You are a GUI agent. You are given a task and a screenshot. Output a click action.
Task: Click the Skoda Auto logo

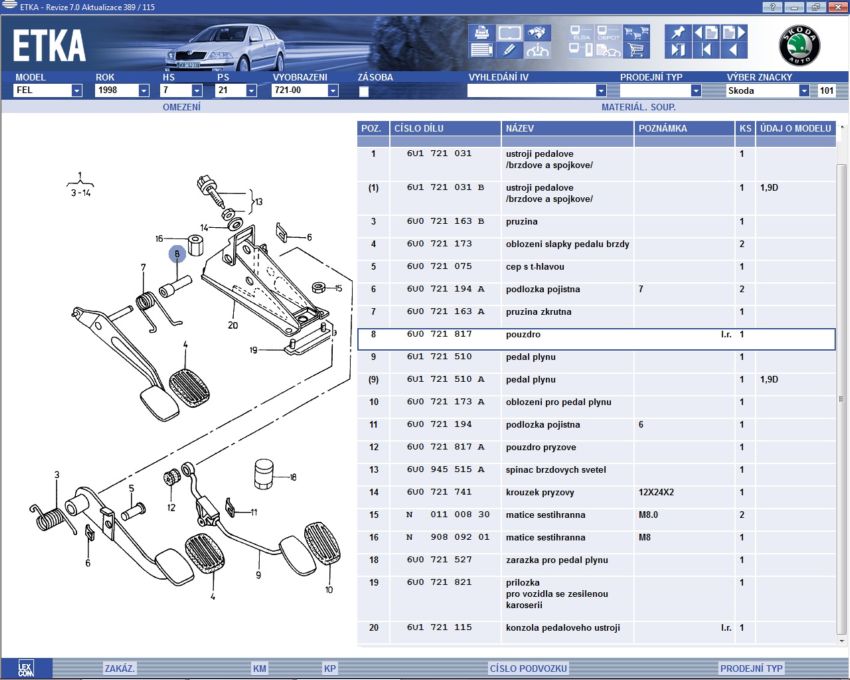coord(800,46)
